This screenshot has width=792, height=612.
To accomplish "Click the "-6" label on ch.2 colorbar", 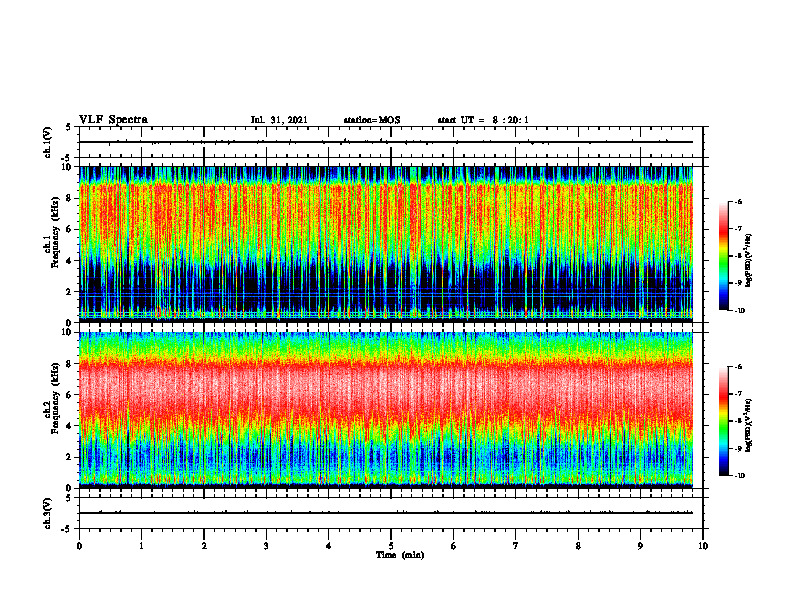I will (738, 367).
